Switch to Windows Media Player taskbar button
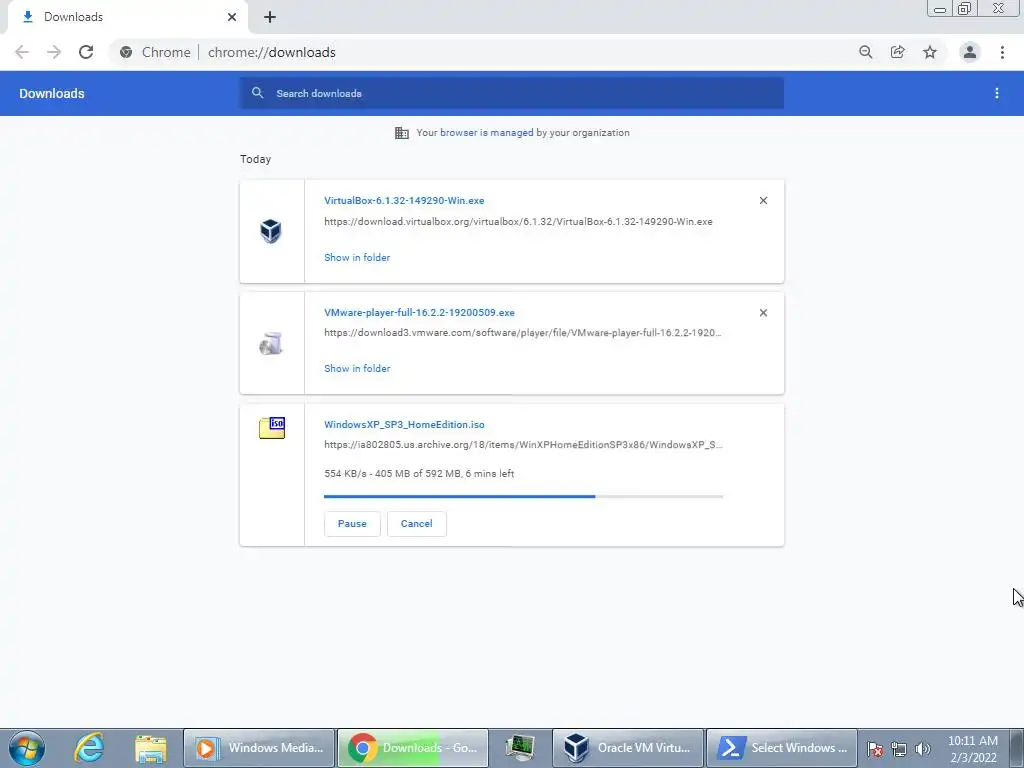Viewport: 1024px width, 768px height. tap(259, 748)
